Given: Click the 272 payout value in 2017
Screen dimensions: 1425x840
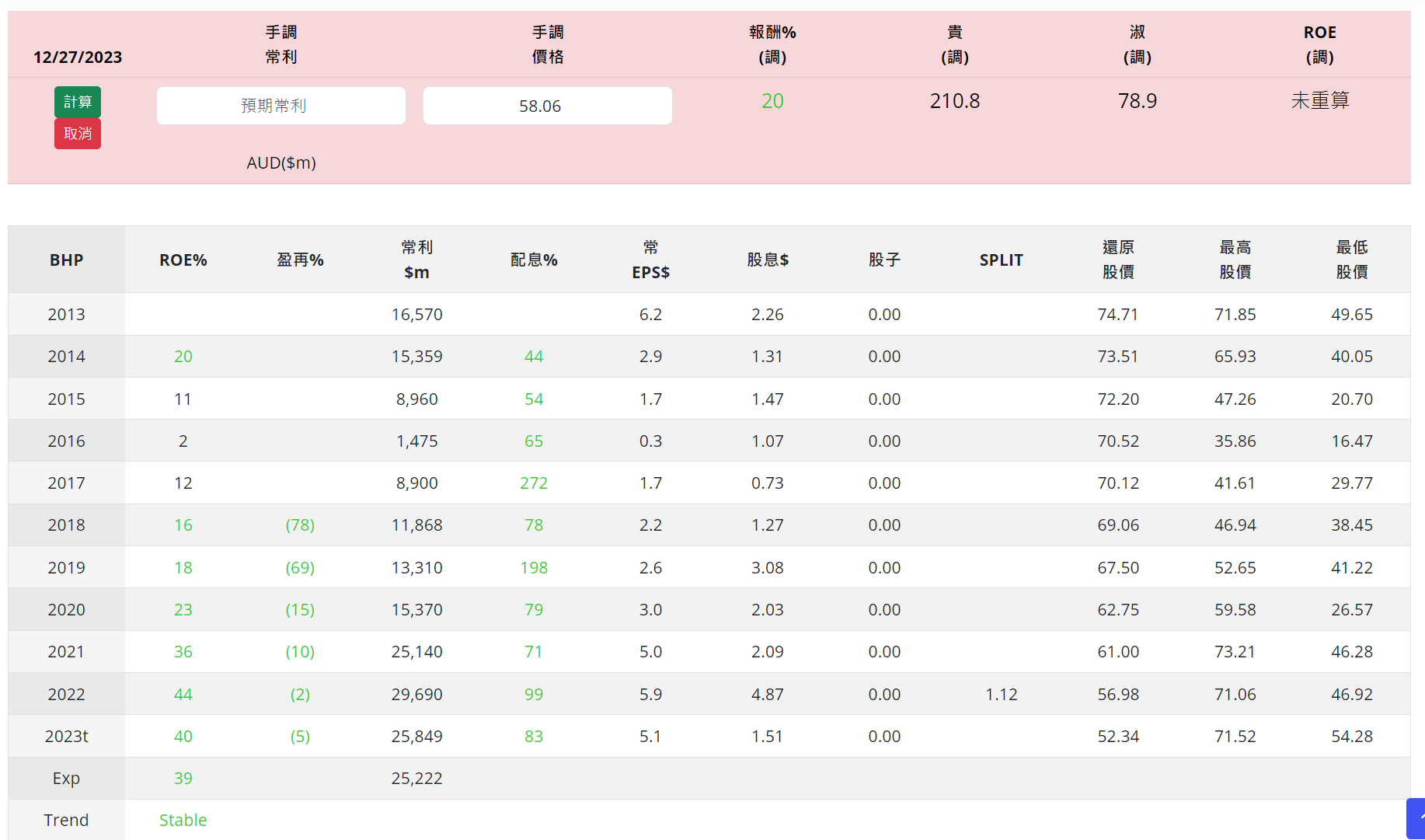Looking at the screenshot, I should click(534, 483).
